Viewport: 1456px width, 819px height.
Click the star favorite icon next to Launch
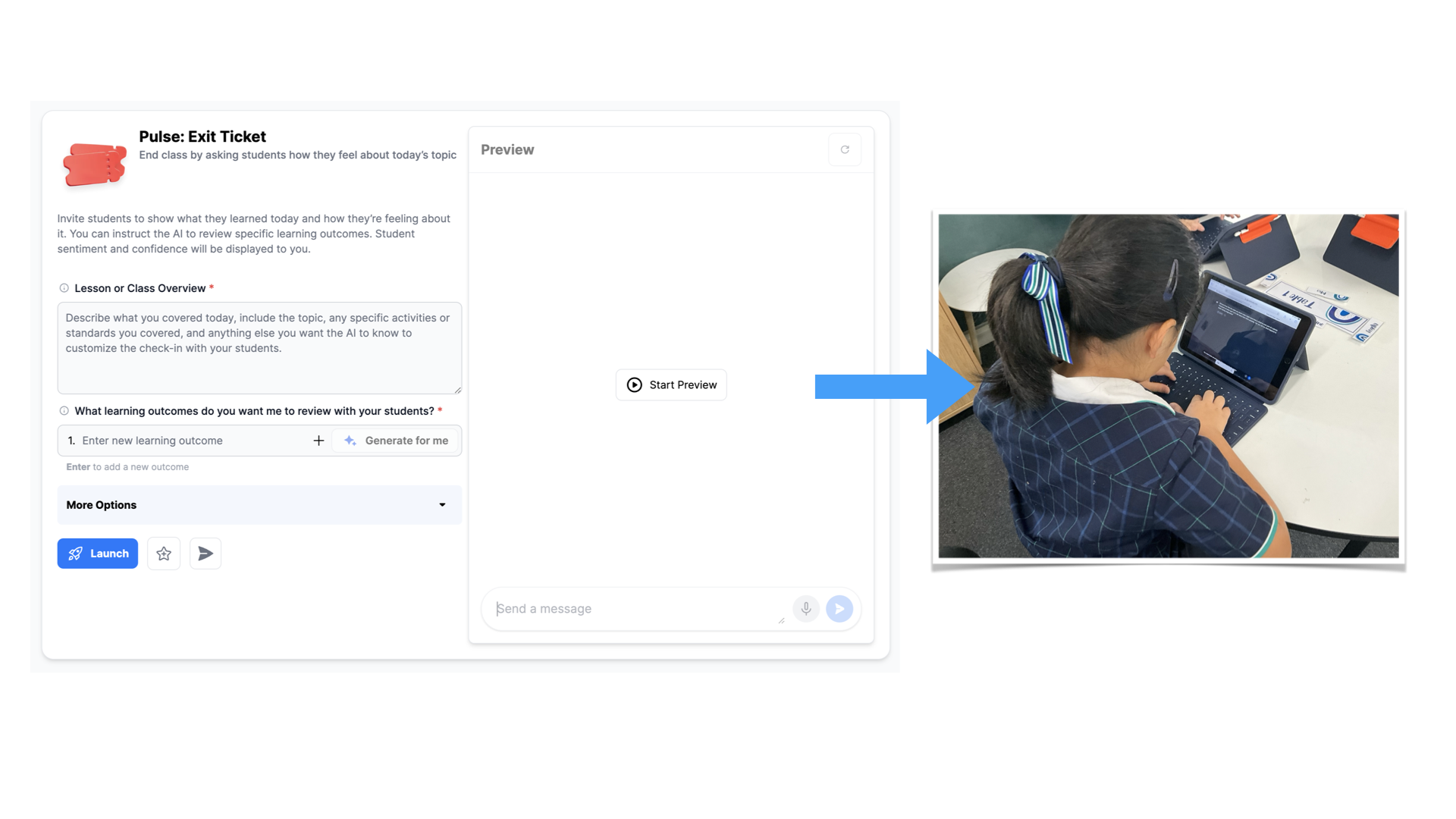pyautogui.click(x=163, y=553)
